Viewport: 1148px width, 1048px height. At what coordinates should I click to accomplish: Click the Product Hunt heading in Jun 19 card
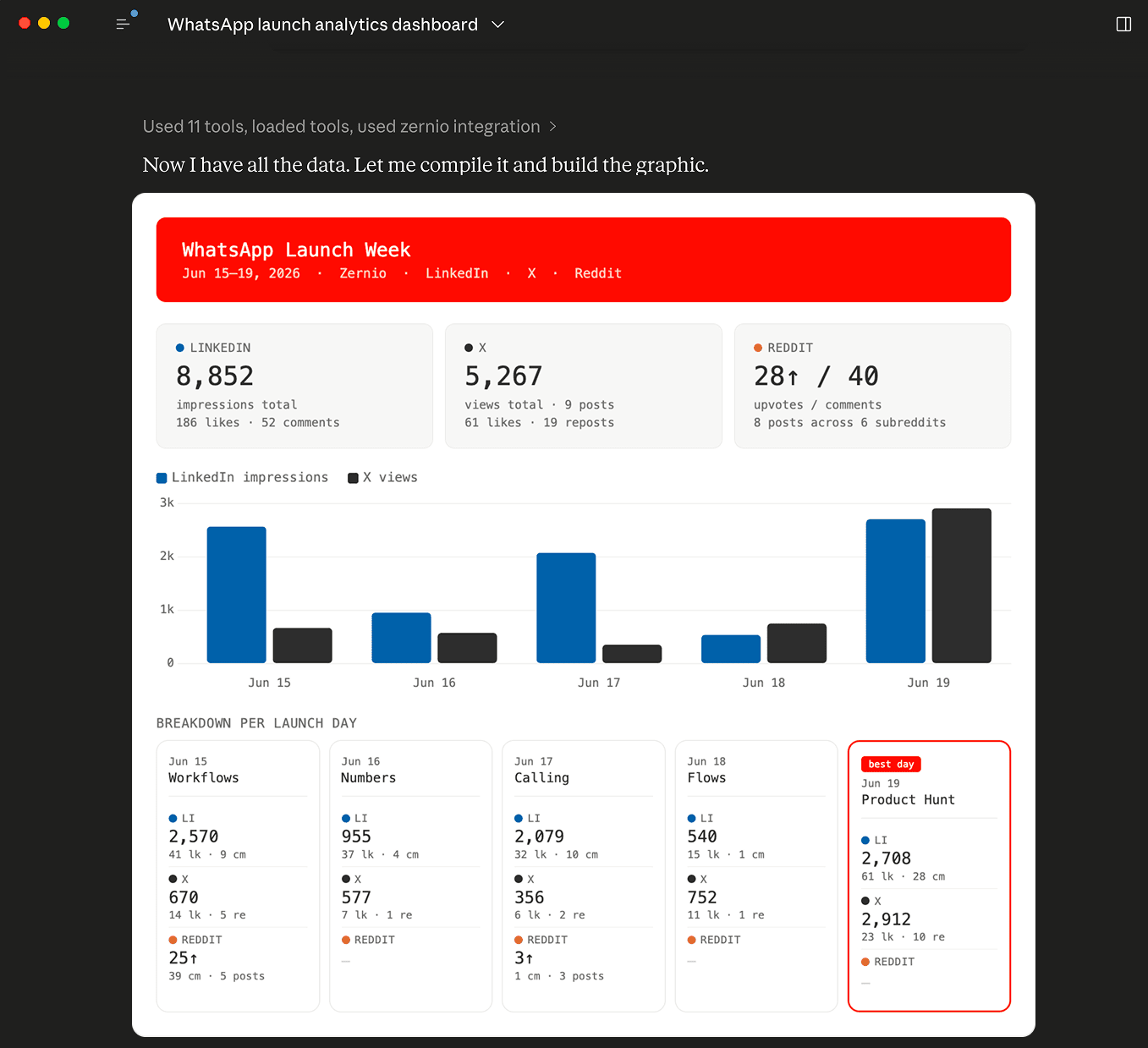[908, 800]
